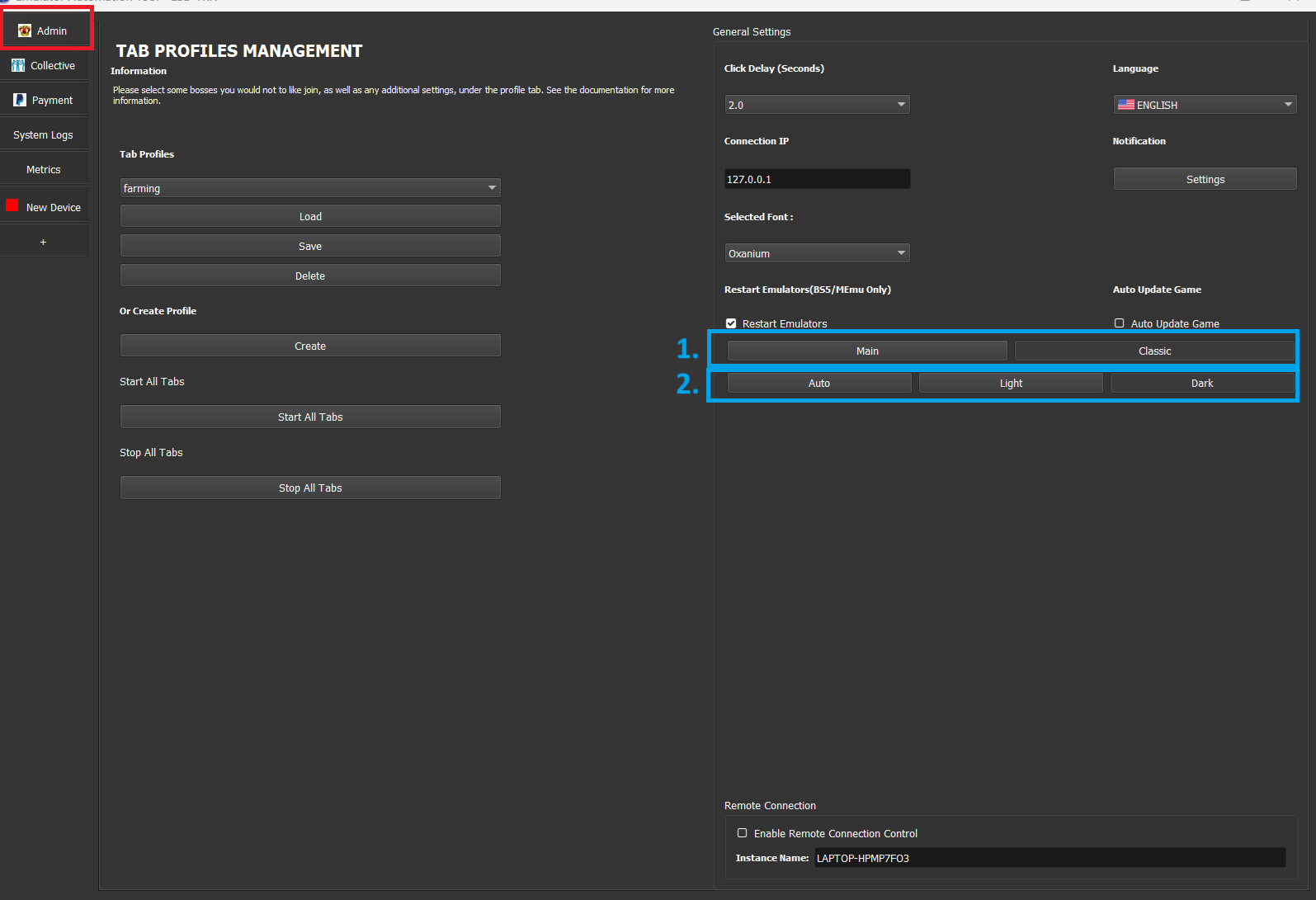Screen dimensions: 1316x900
Task: Load the selected tab profile
Action: click(x=310, y=216)
